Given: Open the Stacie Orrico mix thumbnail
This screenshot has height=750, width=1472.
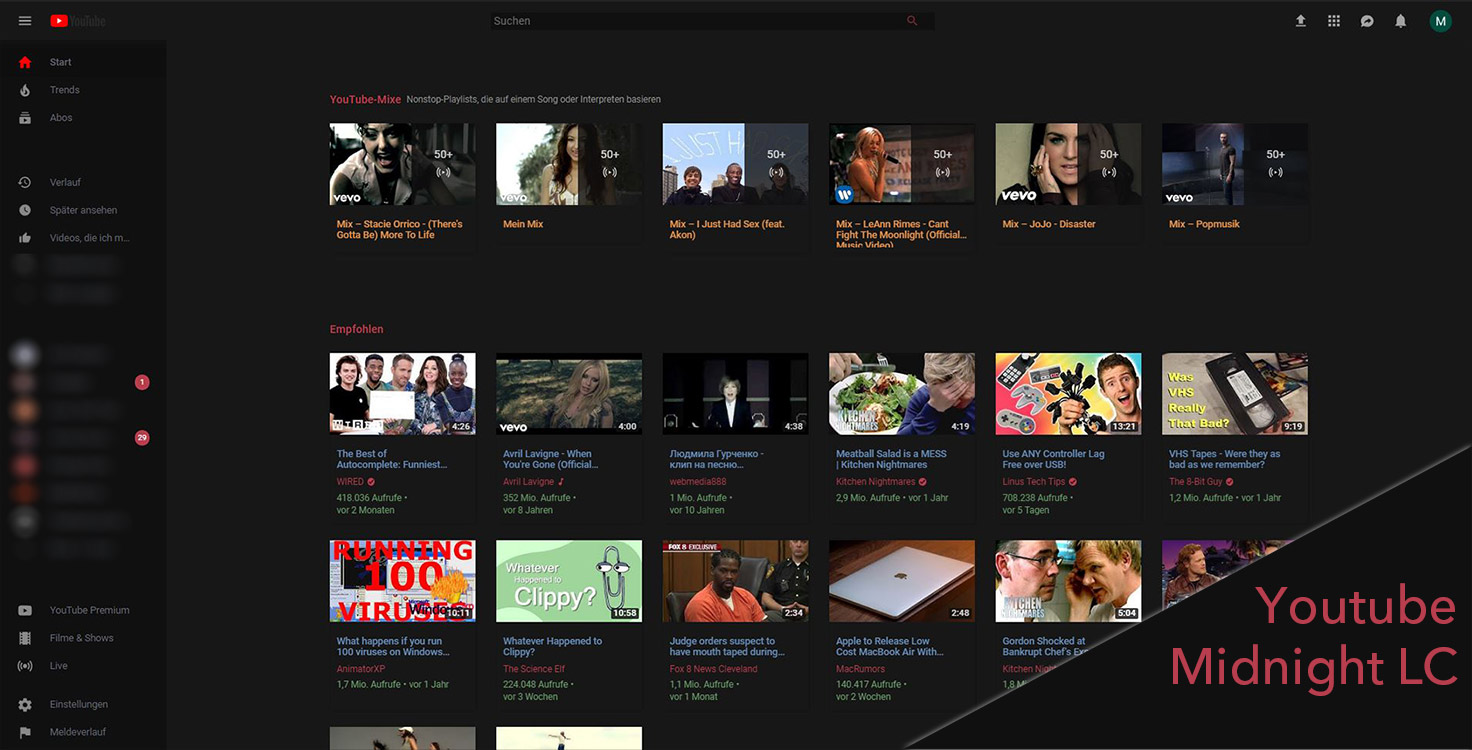Looking at the screenshot, I should tap(403, 164).
